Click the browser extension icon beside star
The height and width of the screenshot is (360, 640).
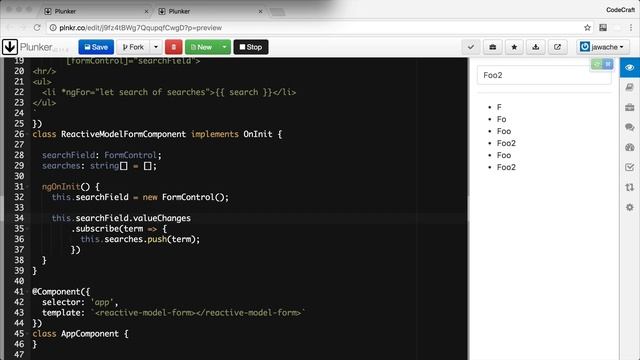click(x=603, y=28)
